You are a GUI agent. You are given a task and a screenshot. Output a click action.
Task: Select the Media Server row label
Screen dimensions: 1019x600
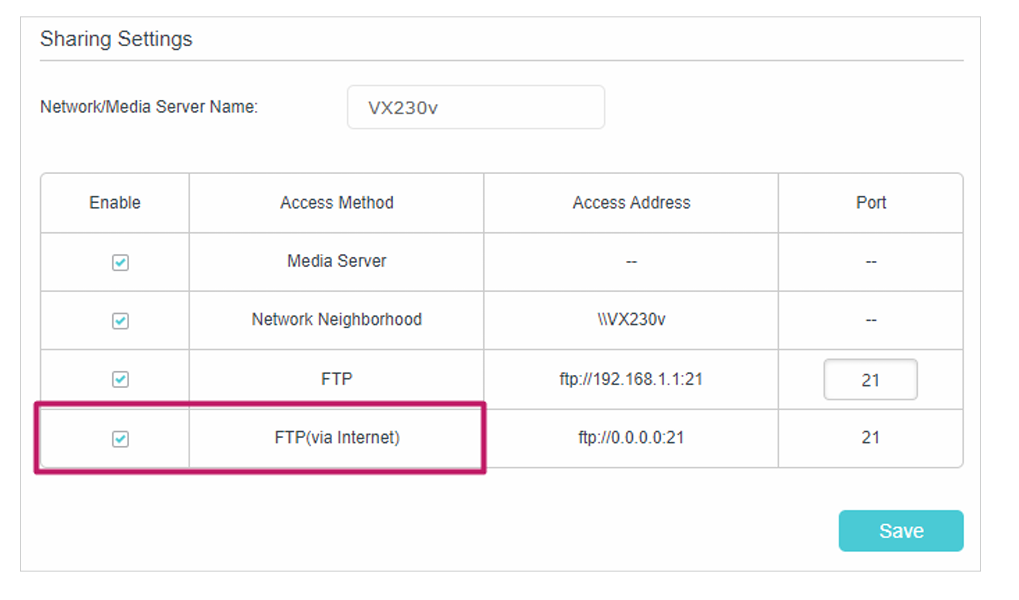coord(335,261)
